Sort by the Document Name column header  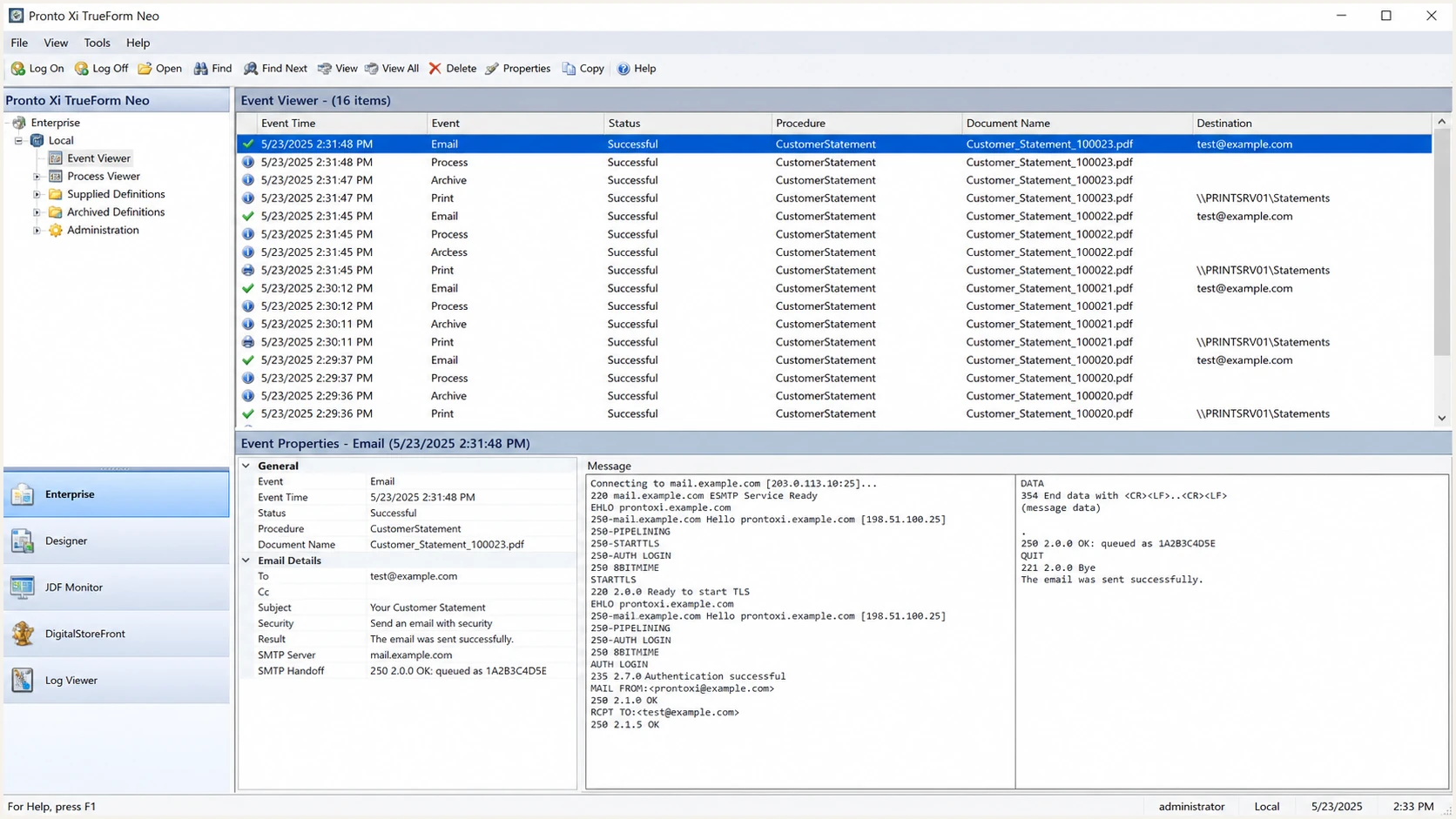[1077, 124]
